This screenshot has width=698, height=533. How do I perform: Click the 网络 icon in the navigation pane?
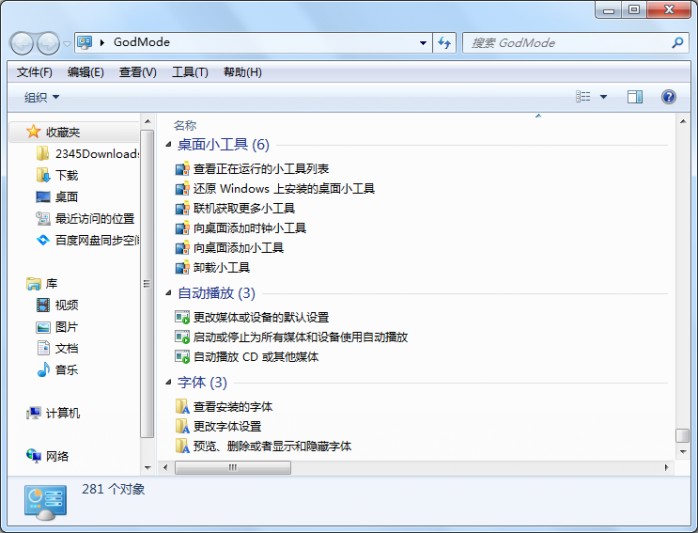34,456
